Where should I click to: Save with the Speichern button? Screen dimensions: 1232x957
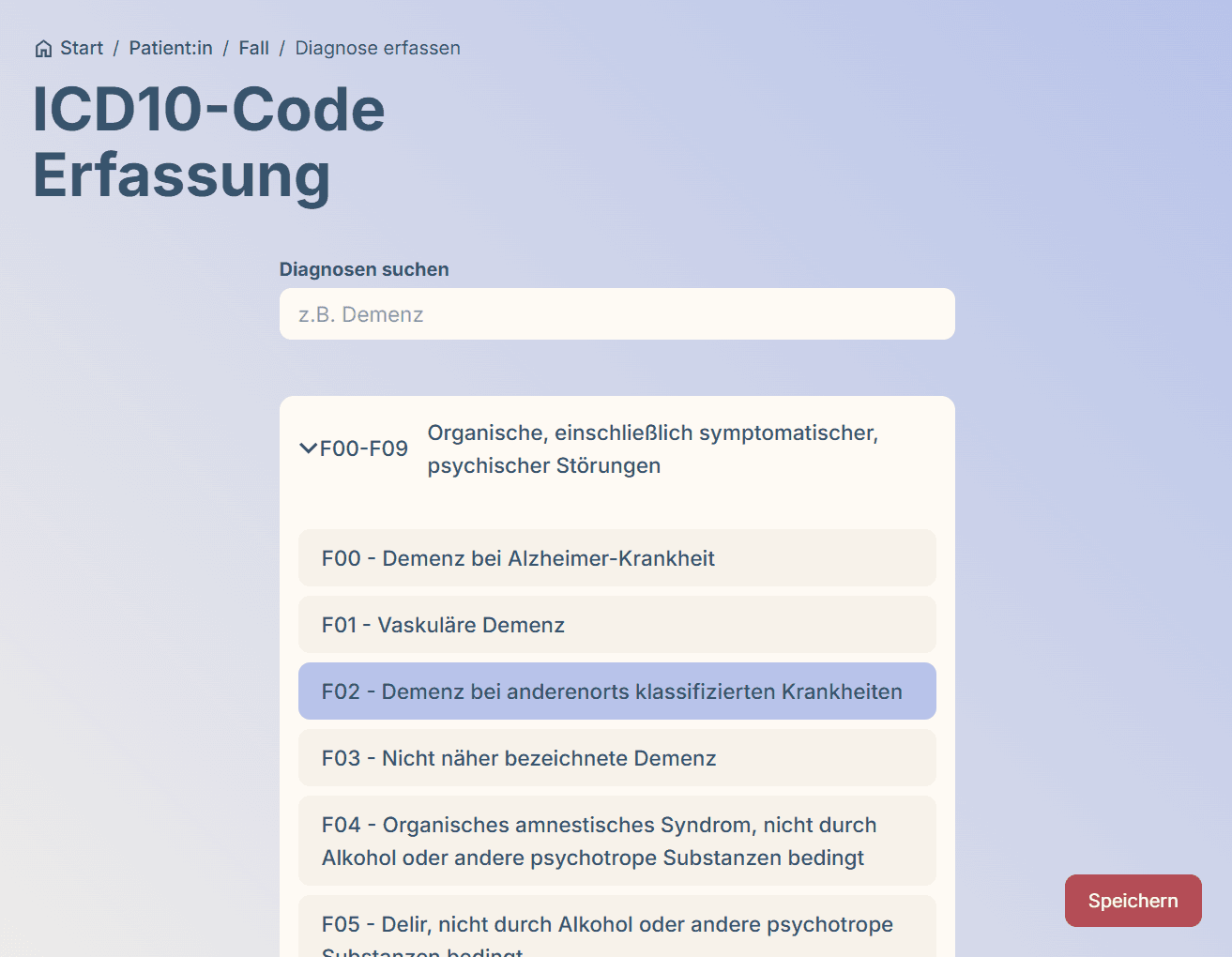(x=1133, y=901)
